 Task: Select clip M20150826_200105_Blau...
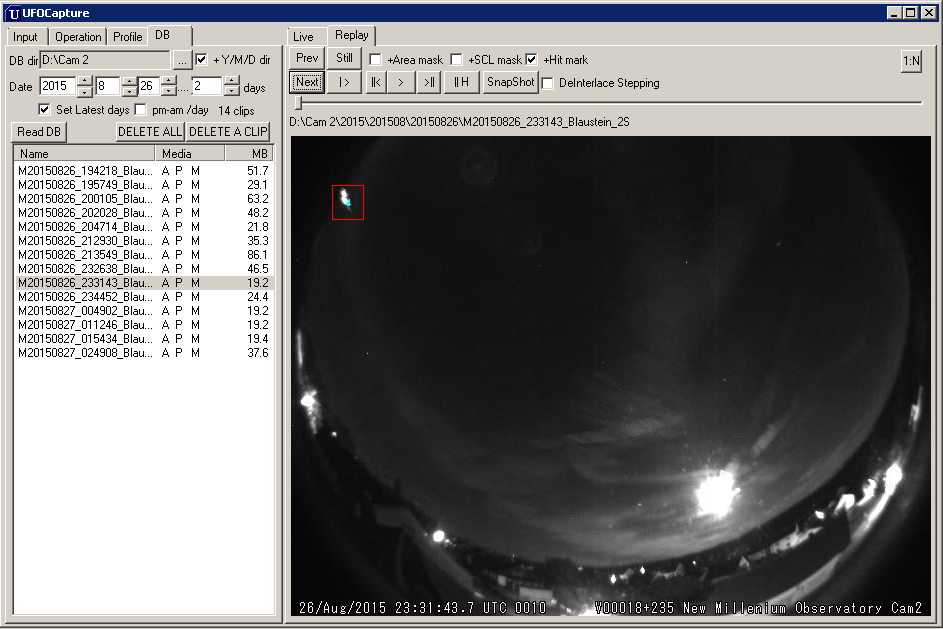(x=144, y=198)
